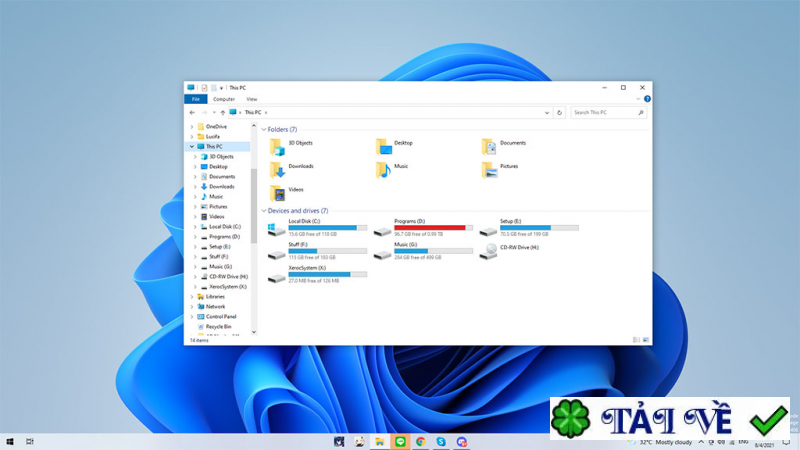Open Skype from the taskbar
This screenshot has height=450, width=800.
pos(441,441)
